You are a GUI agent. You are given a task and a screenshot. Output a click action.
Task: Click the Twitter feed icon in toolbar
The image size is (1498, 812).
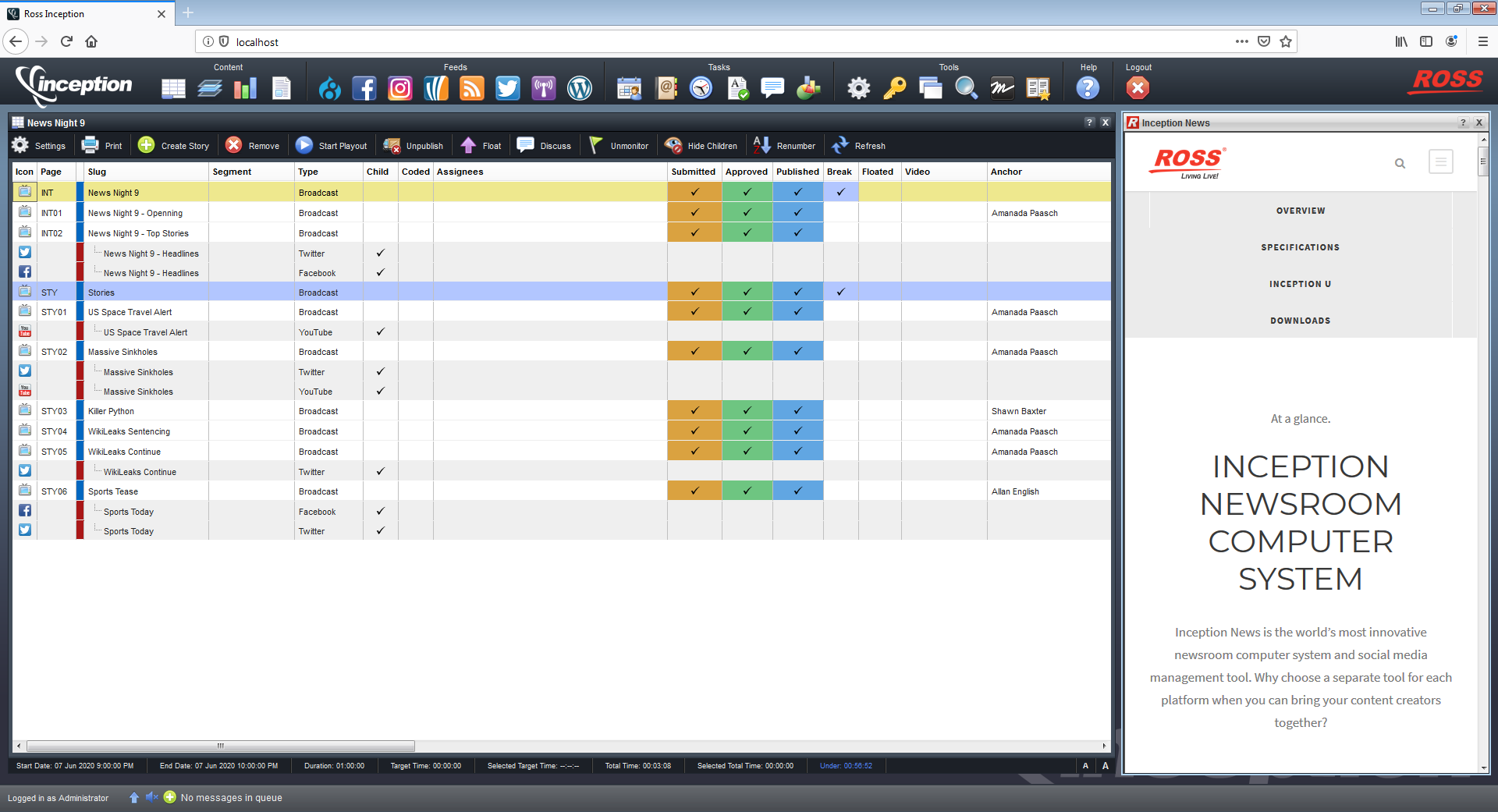[x=507, y=88]
